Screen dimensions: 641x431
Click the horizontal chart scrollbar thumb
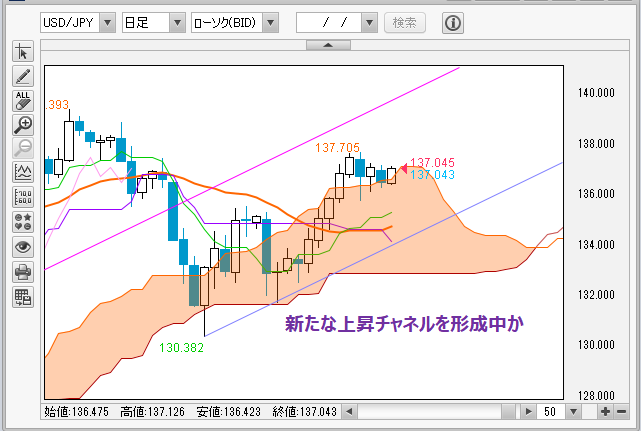point(509,411)
